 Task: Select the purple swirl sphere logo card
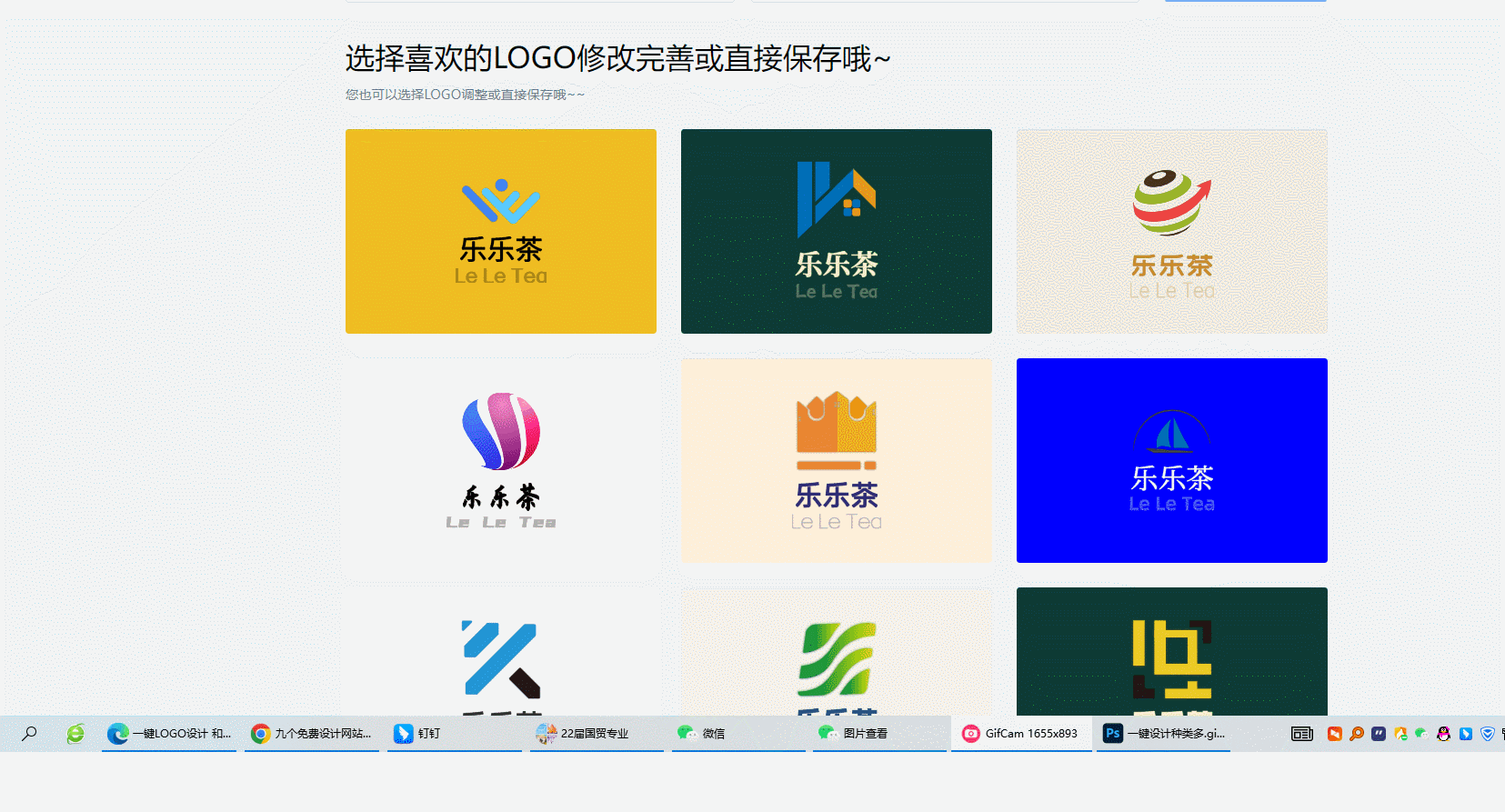[x=501, y=460]
